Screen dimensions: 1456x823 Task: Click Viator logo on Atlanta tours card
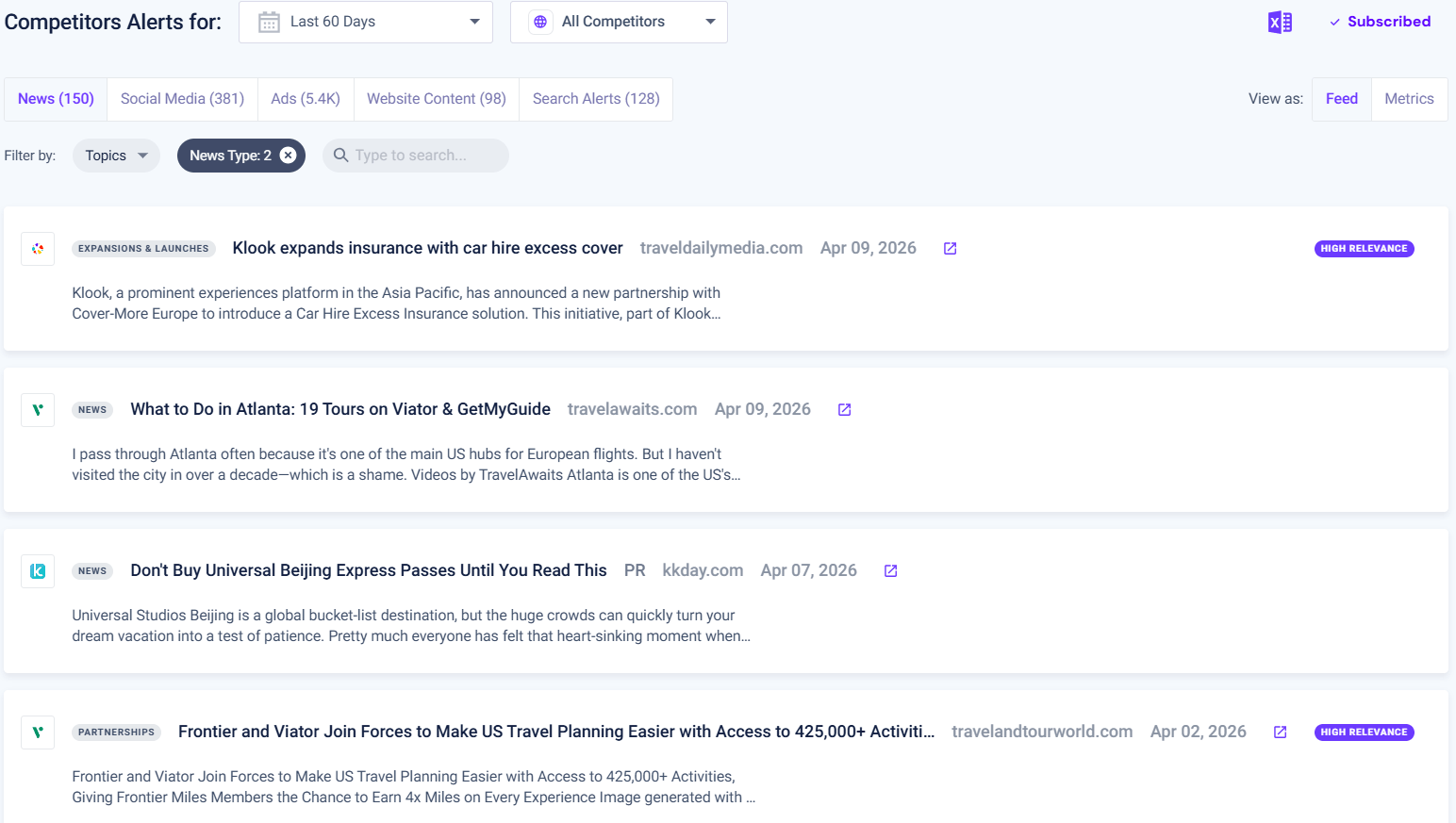[x=38, y=410]
